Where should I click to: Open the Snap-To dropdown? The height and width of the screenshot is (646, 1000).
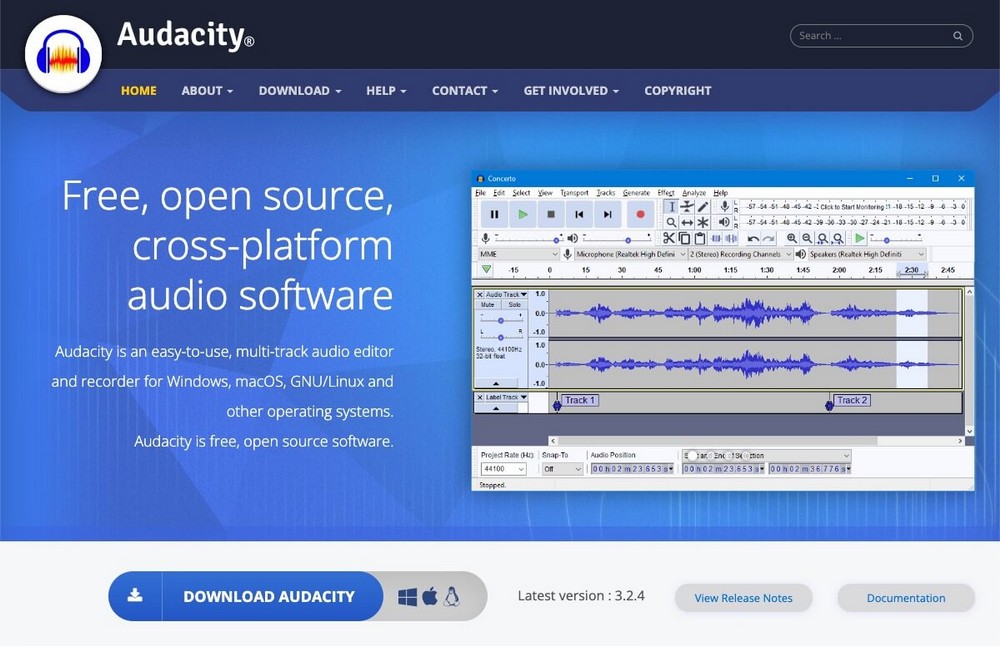point(560,468)
